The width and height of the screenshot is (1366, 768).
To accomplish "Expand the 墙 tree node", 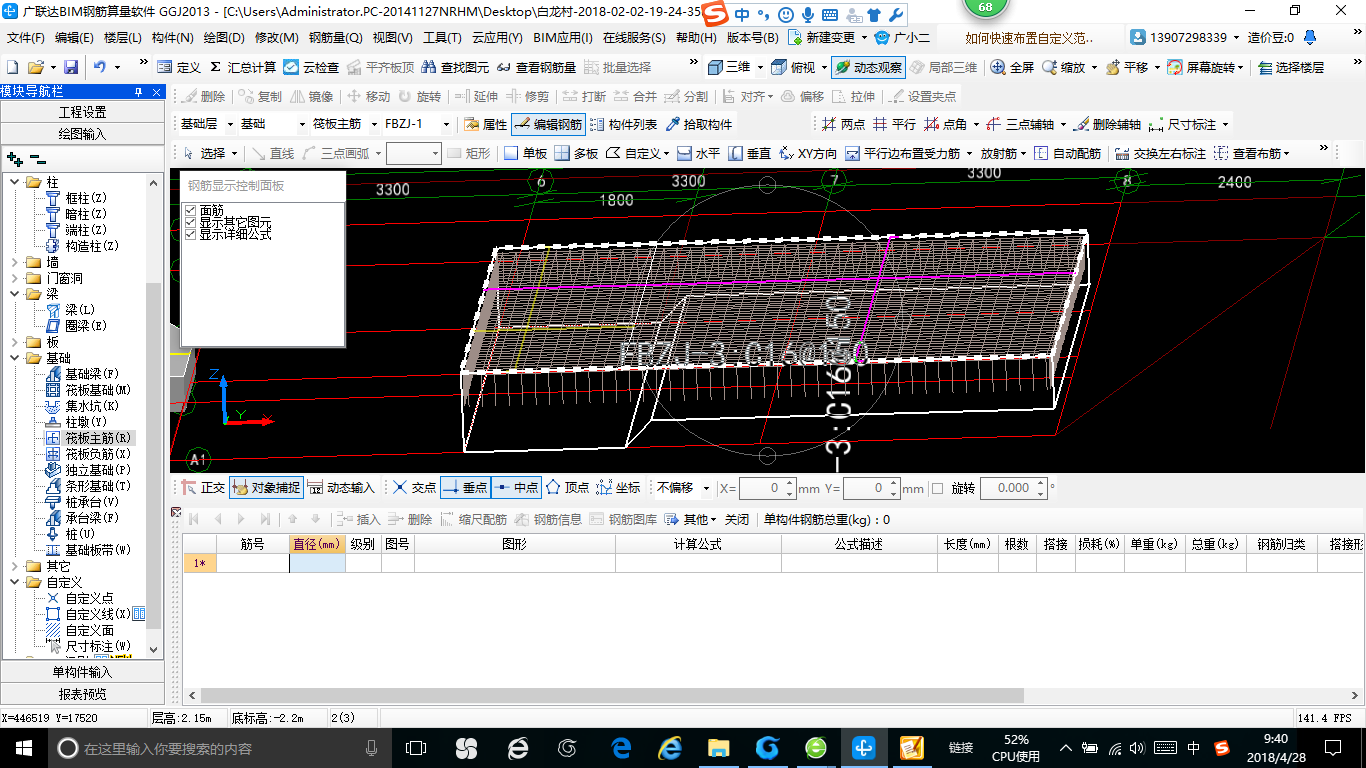I will (16, 262).
